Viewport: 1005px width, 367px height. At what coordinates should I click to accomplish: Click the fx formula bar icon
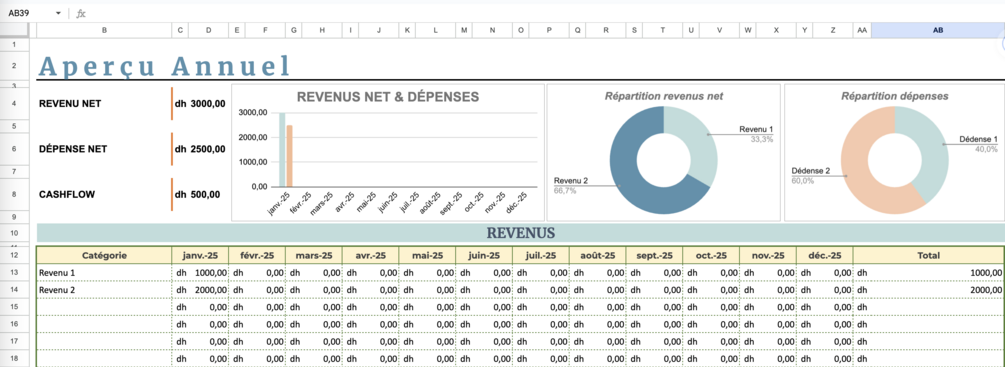(x=81, y=13)
